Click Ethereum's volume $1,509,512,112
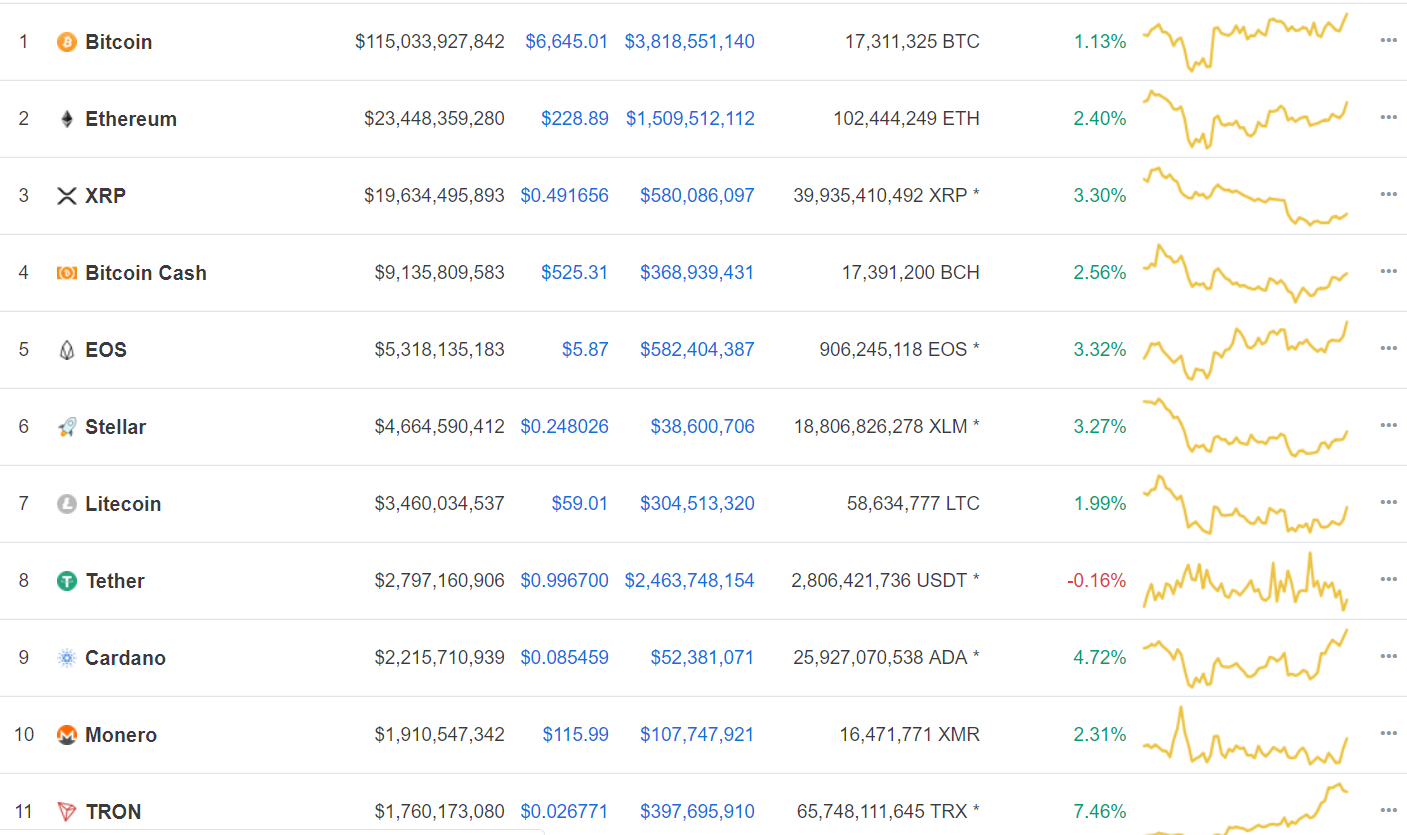1407x835 pixels. coord(691,119)
